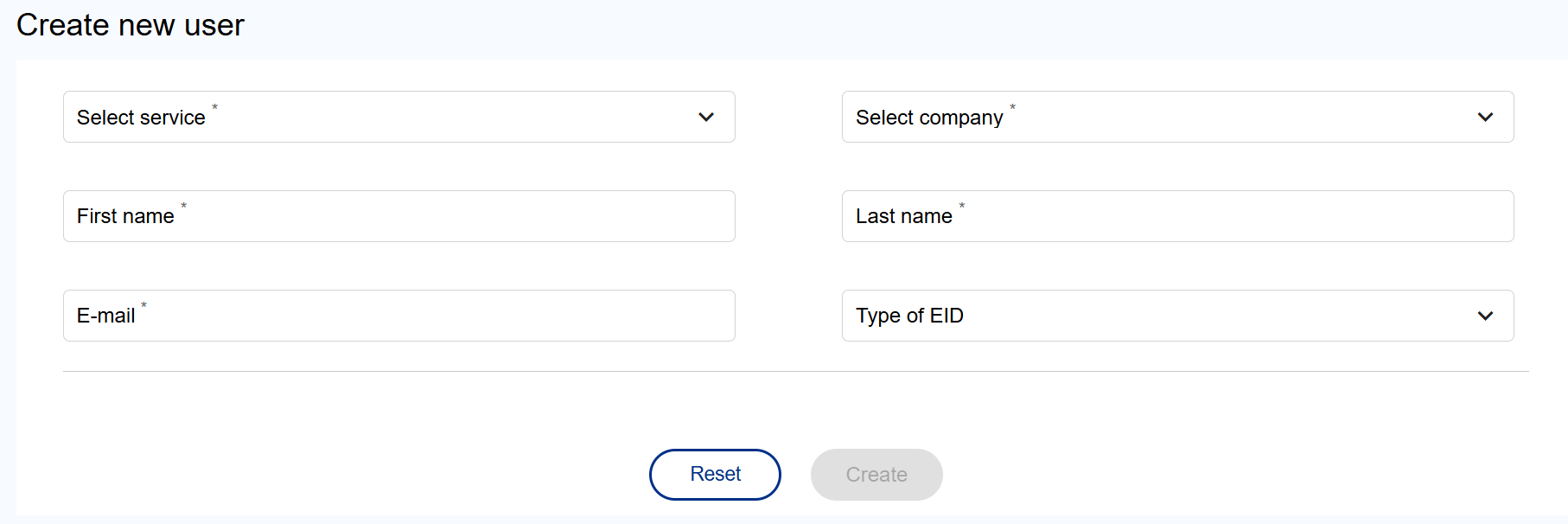Screen dimensions: 1568x524
Task: Click the required asterisk beside Select service
Action: point(215,107)
